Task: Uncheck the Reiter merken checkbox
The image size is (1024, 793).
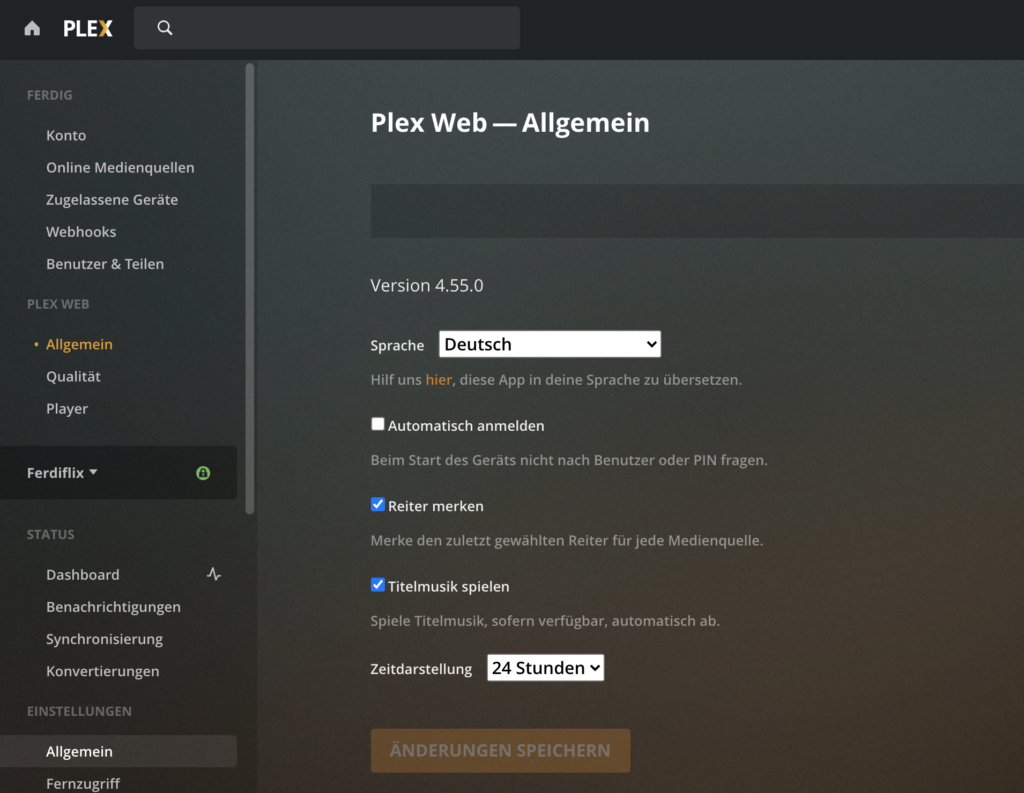Action: pos(378,505)
